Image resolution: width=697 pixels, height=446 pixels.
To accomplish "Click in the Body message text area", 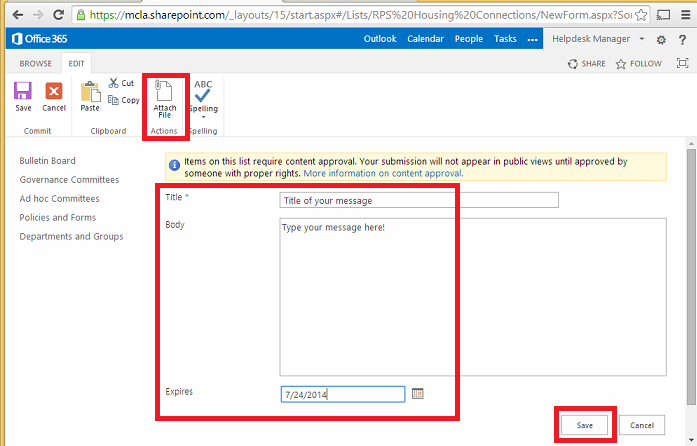I will (x=473, y=297).
